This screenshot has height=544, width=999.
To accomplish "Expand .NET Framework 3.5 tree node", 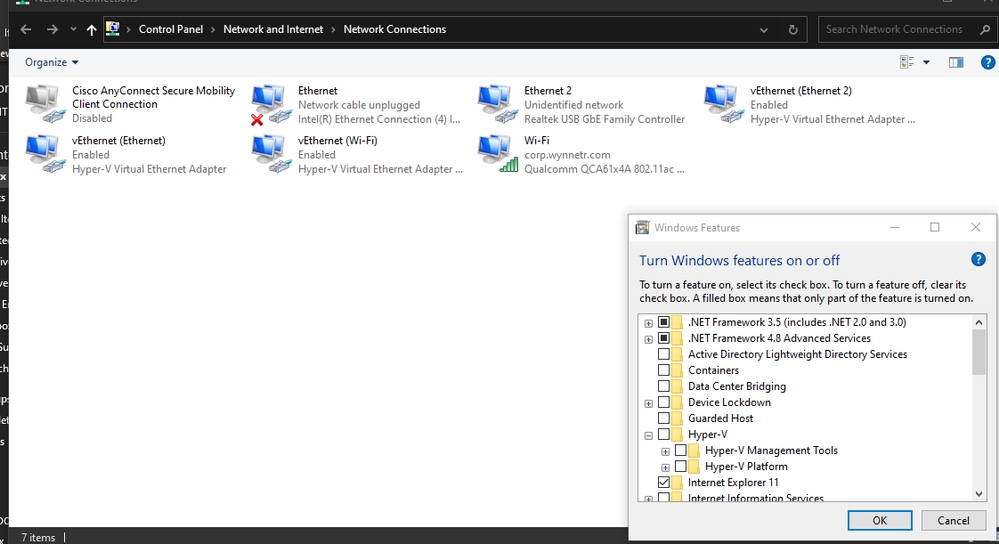I will pos(649,323).
